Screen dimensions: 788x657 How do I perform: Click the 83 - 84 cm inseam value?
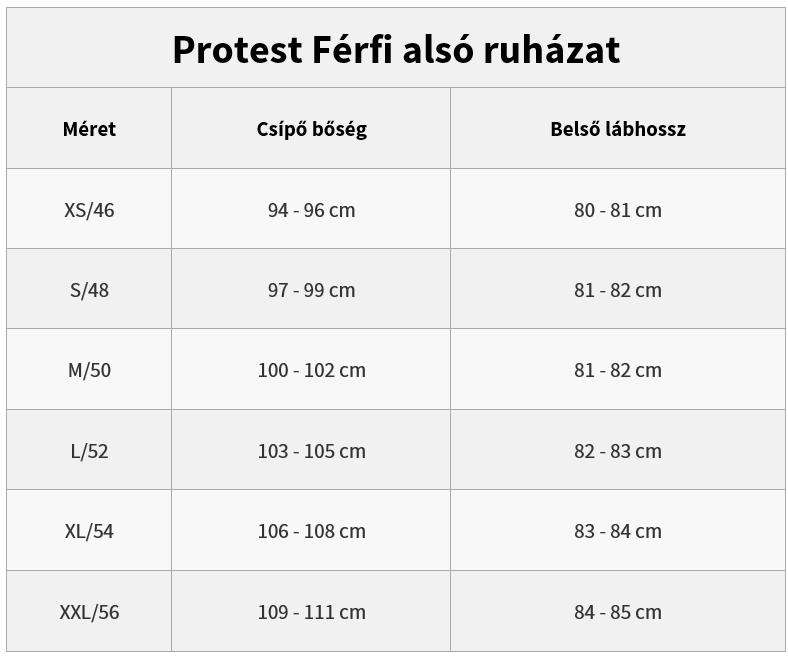(617, 531)
